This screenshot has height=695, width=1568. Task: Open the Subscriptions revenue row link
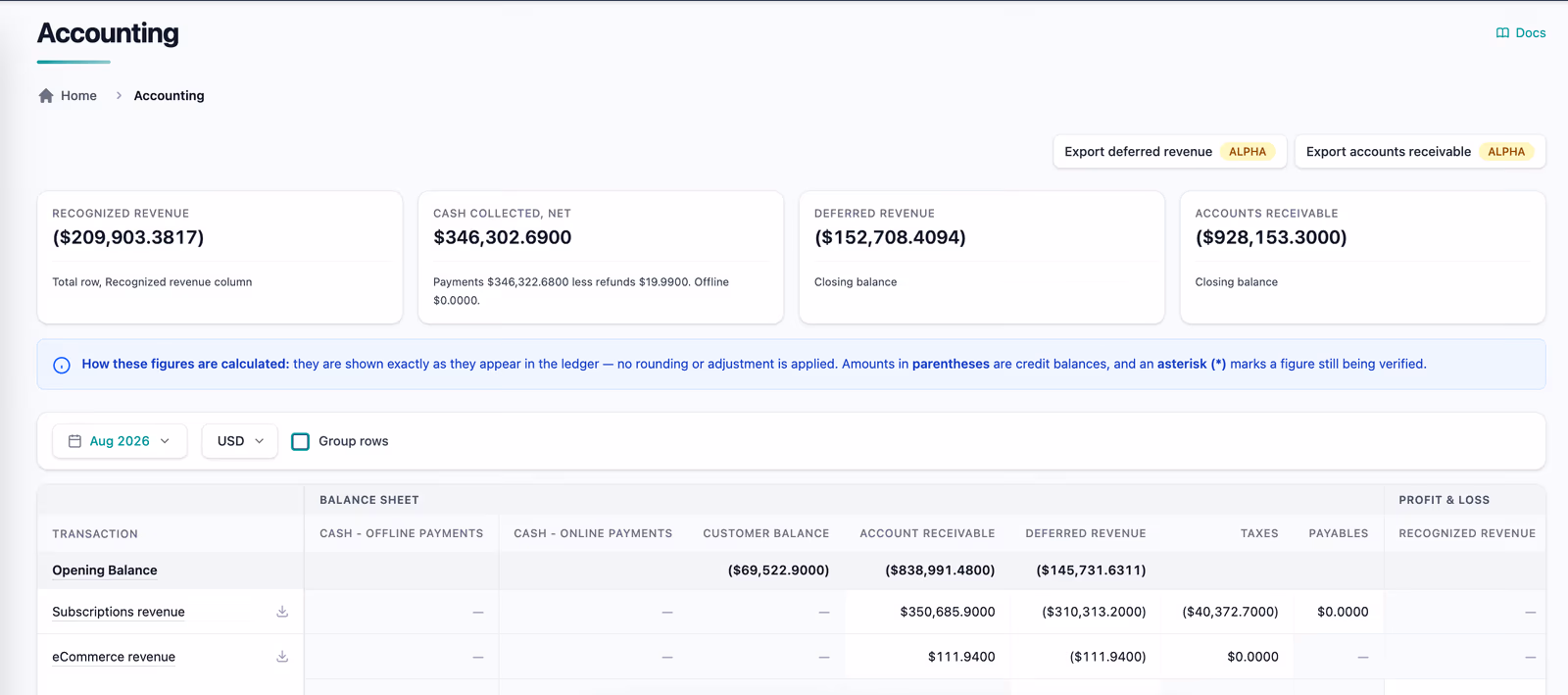tap(119, 612)
